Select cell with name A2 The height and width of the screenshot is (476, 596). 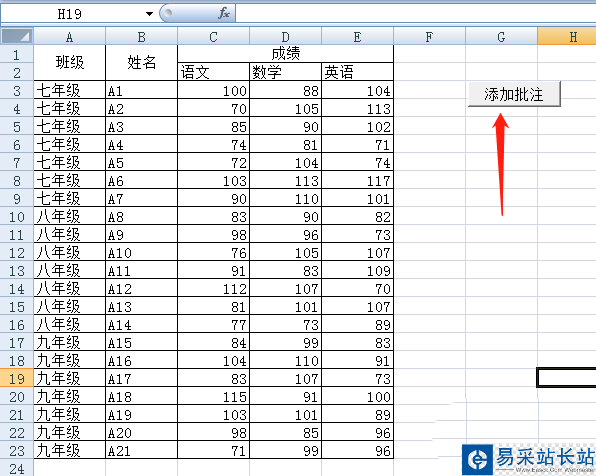click(141, 109)
